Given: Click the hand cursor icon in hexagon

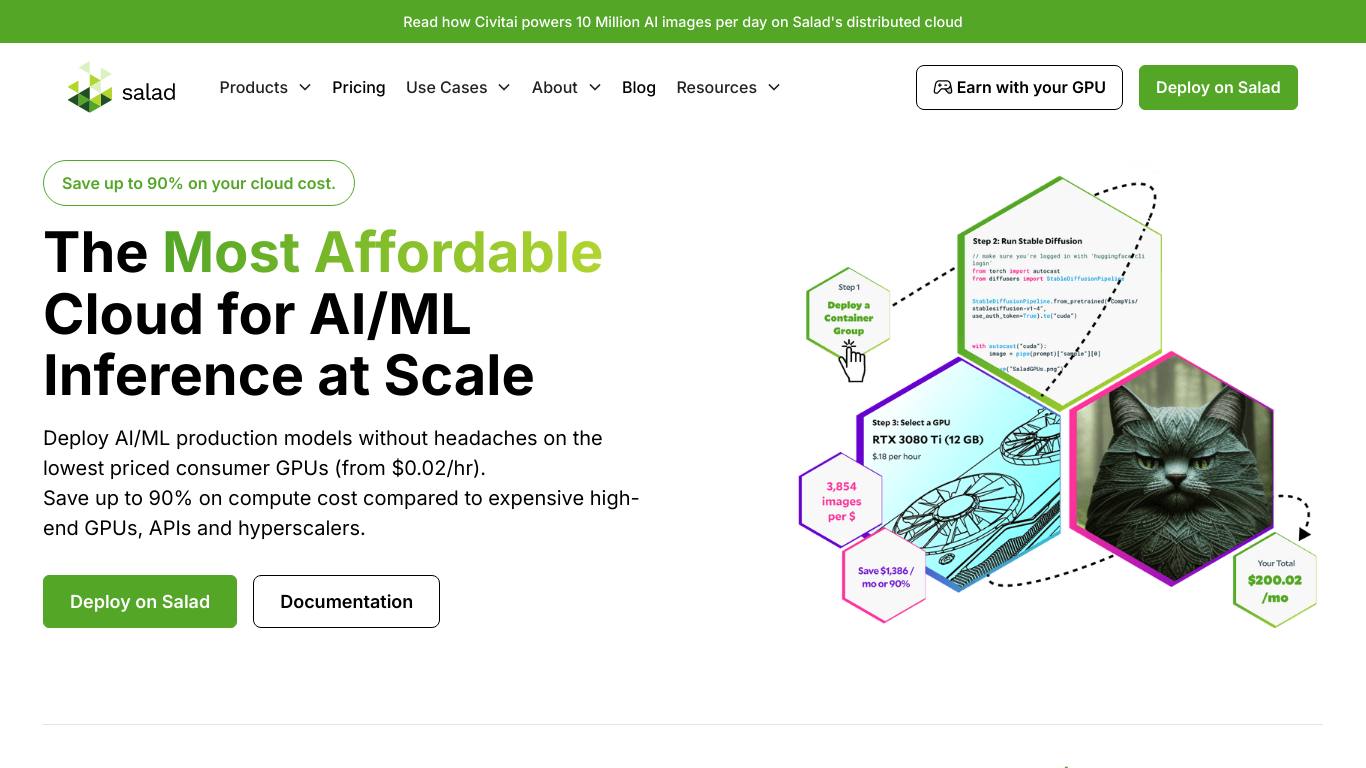Looking at the screenshot, I should point(852,361).
